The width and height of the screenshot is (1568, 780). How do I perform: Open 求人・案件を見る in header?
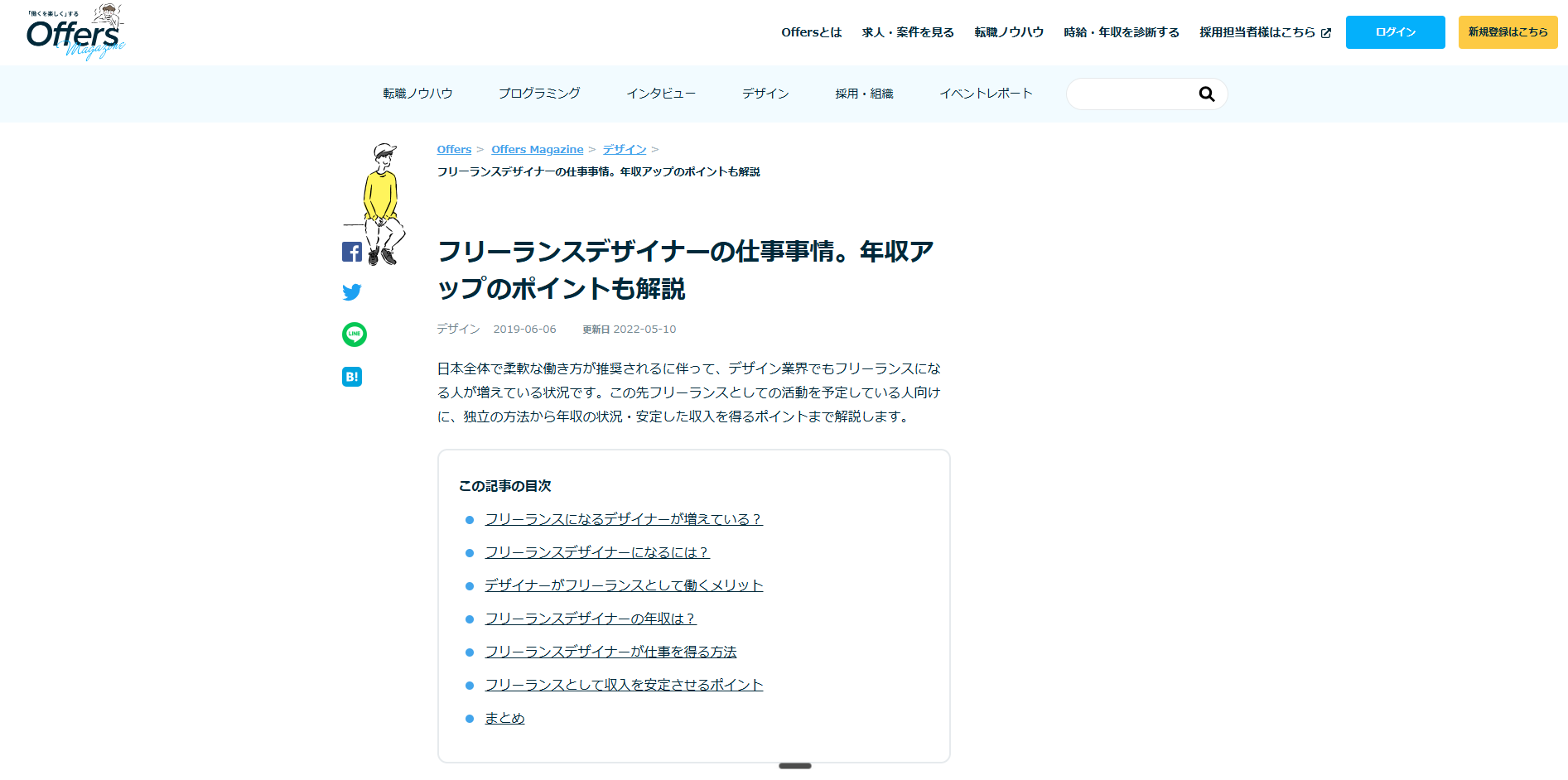tap(908, 32)
